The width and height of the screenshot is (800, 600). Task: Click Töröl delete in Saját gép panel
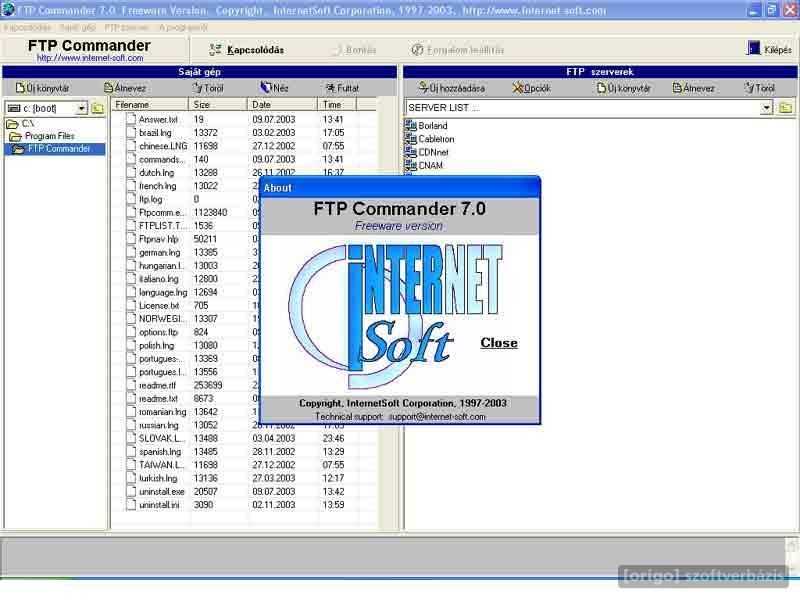click(208, 88)
